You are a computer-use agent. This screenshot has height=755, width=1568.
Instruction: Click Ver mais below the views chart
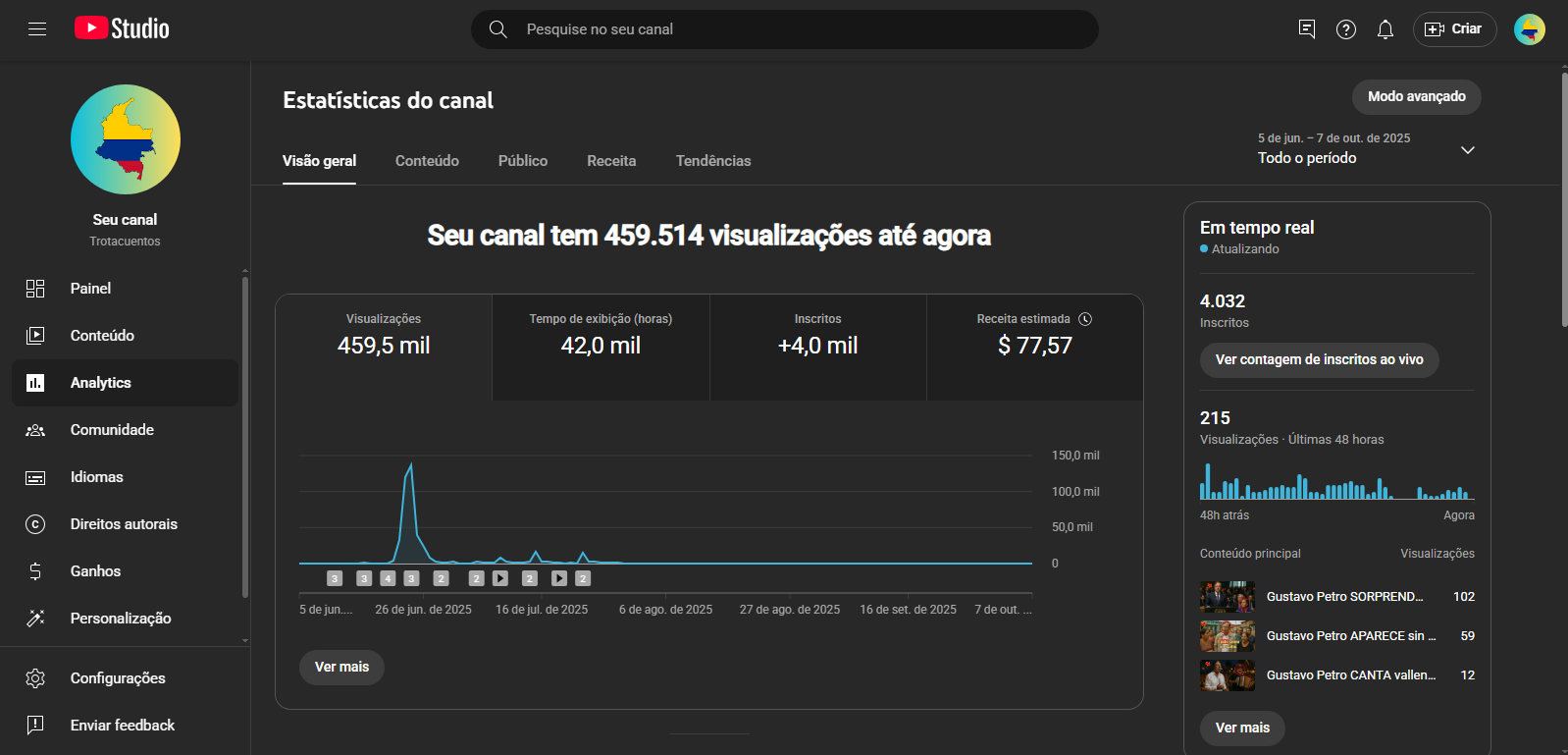(x=341, y=668)
